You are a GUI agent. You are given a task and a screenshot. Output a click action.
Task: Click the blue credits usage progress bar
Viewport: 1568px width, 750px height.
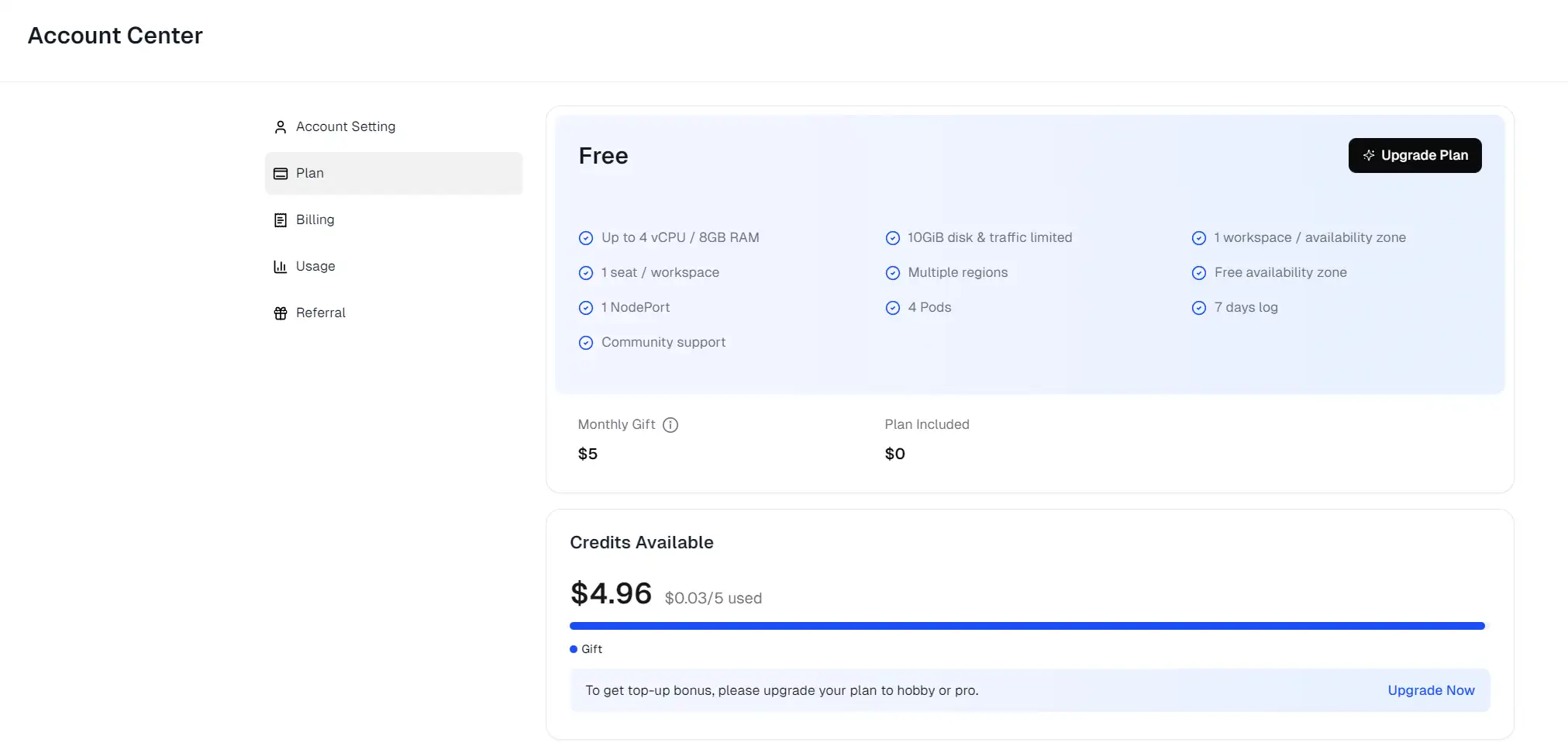1026,626
